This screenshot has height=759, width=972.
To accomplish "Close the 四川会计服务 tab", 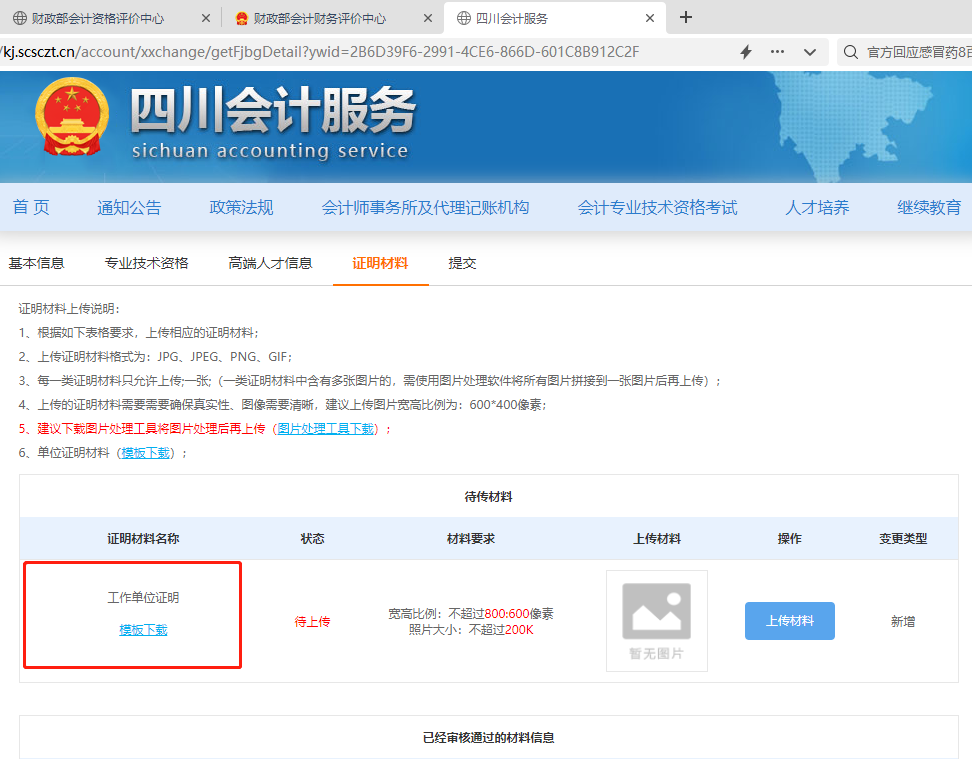I will click(x=650, y=19).
